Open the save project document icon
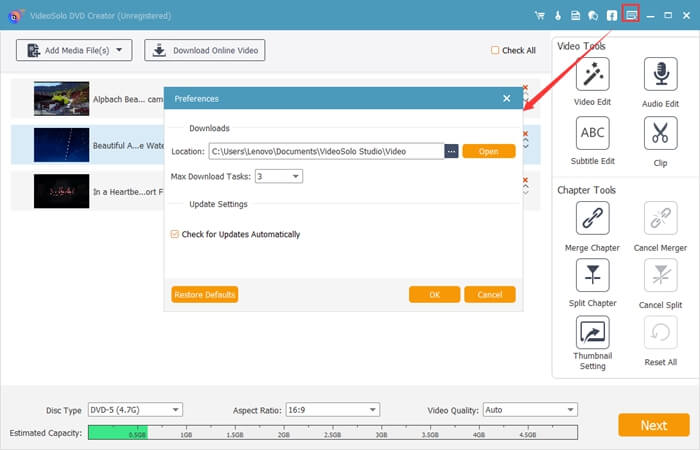The width and height of the screenshot is (700, 450). 575,16
